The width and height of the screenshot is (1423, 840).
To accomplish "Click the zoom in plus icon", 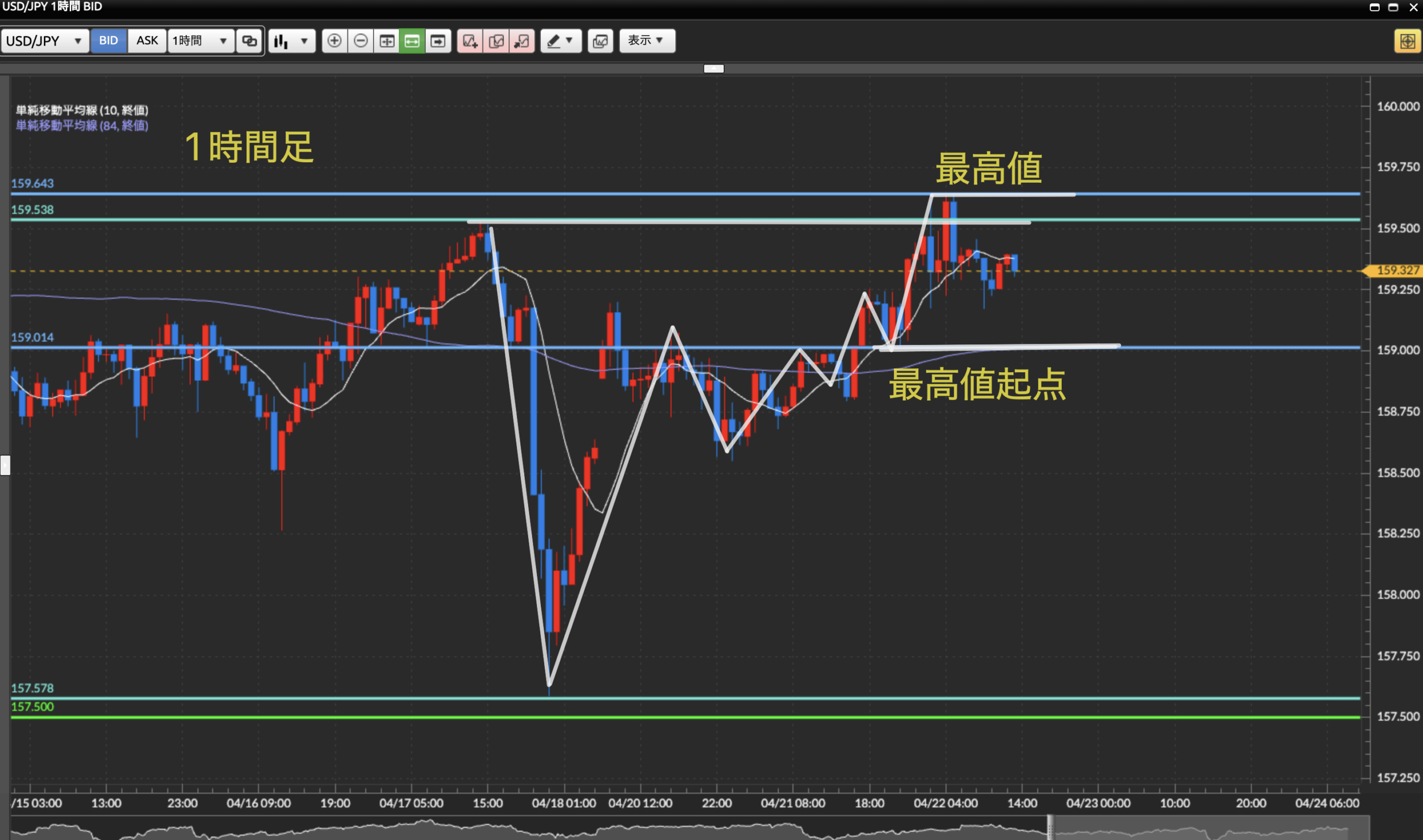I will pyautogui.click(x=334, y=41).
